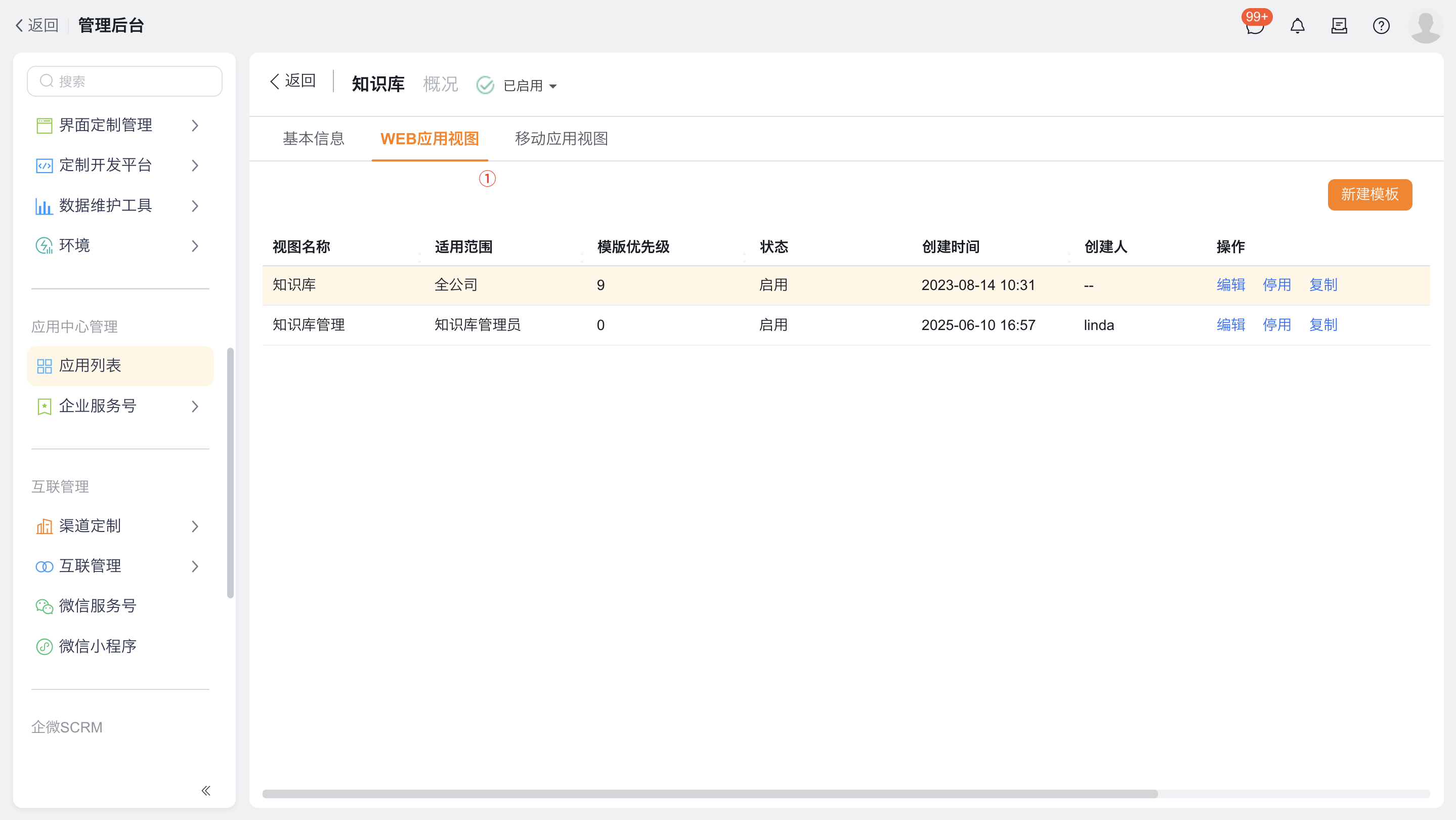Click the horizontal scrollbar at the bottom

(709, 793)
